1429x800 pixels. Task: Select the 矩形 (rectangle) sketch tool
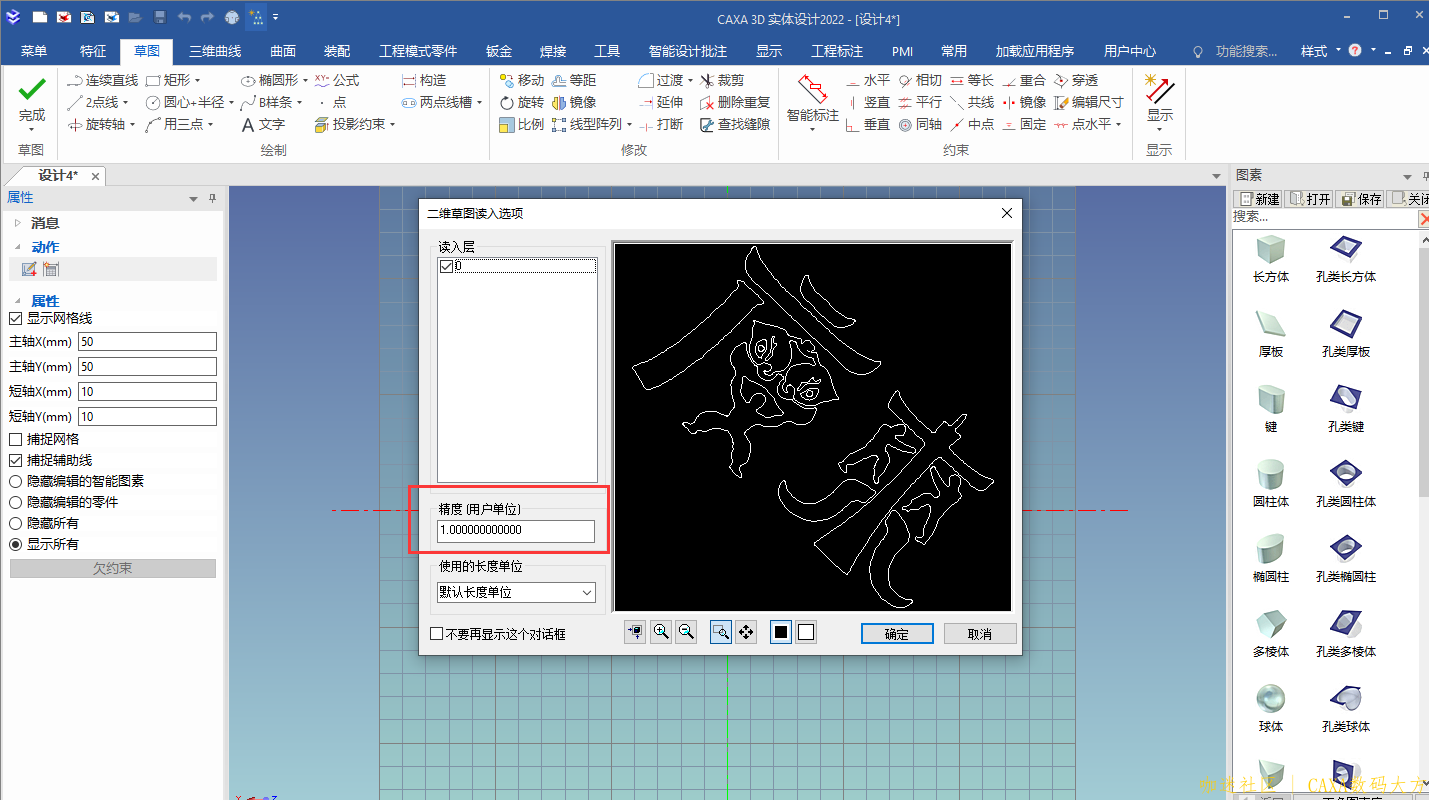point(178,80)
